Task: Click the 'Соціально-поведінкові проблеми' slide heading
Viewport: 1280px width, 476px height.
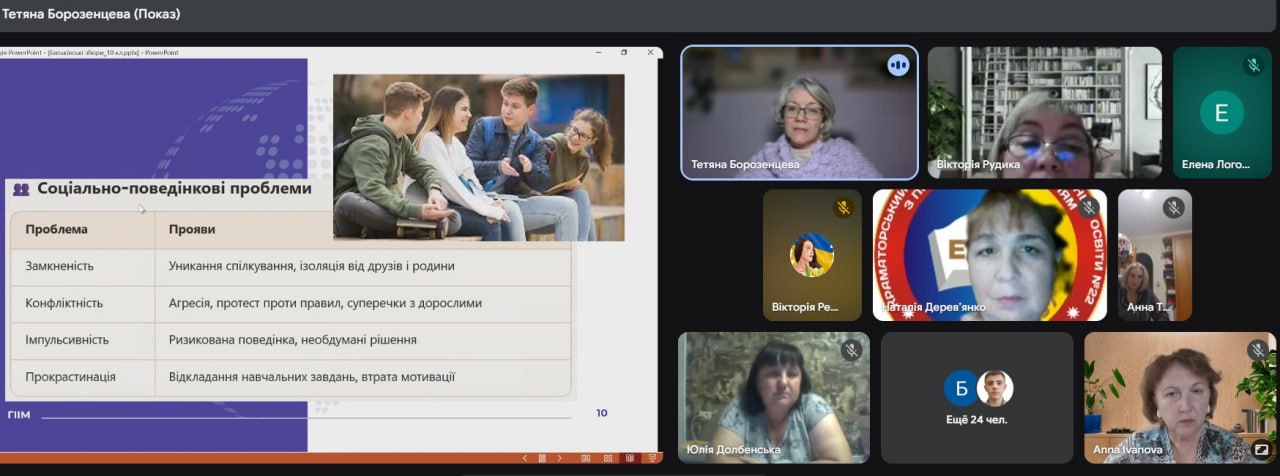Action: tap(174, 188)
